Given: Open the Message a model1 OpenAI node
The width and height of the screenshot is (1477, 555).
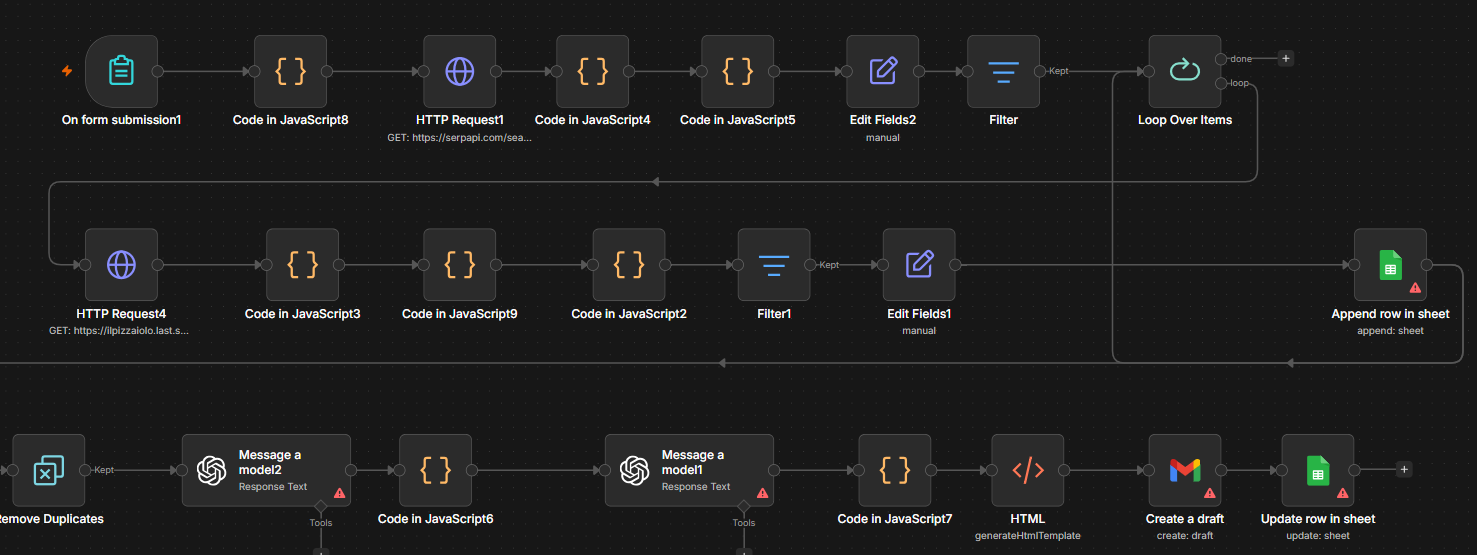Looking at the screenshot, I should [x=689, y=470].
